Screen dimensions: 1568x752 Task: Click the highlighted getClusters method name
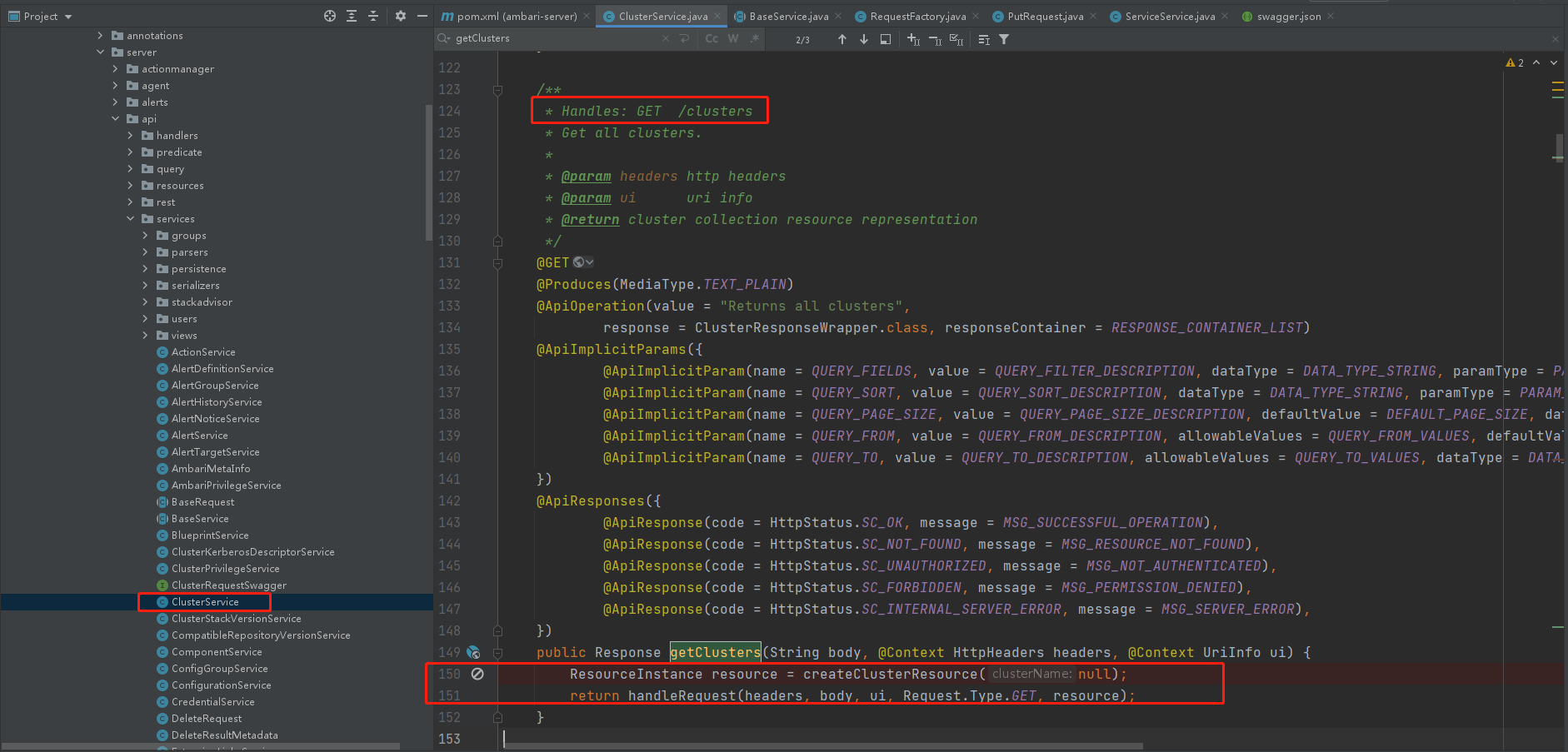click(x=716, y=652)
